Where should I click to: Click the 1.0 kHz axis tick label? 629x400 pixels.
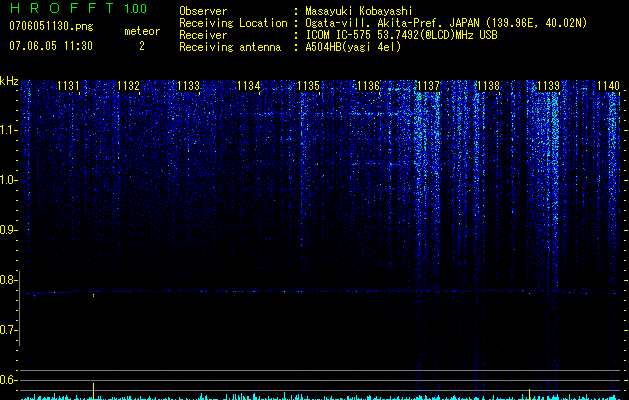(x=7, y=180)
